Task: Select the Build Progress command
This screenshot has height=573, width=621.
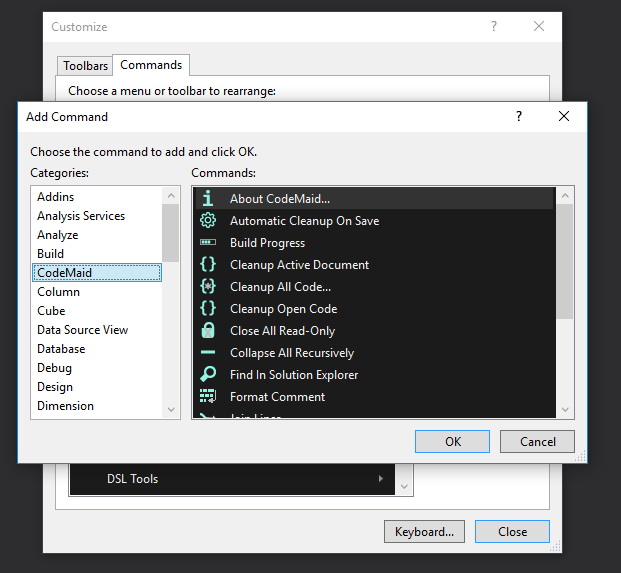Action: [x=374, y=242]
